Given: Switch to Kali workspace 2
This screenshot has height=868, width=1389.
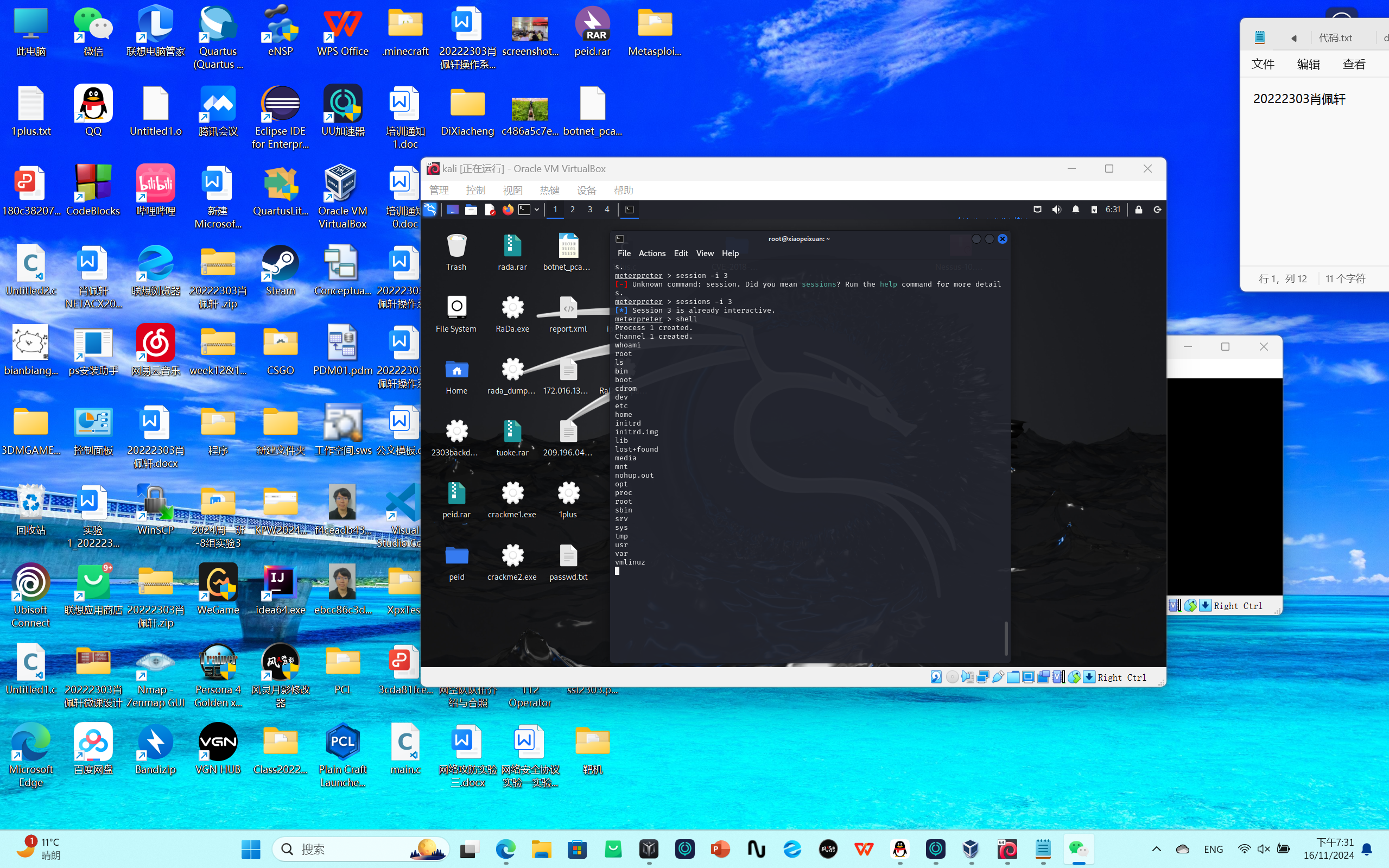Looking at the screenshot, I should click(572, 210).
